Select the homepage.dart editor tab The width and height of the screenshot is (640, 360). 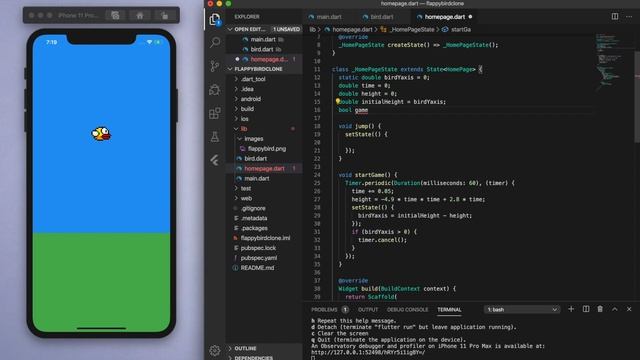pos(444,17)
